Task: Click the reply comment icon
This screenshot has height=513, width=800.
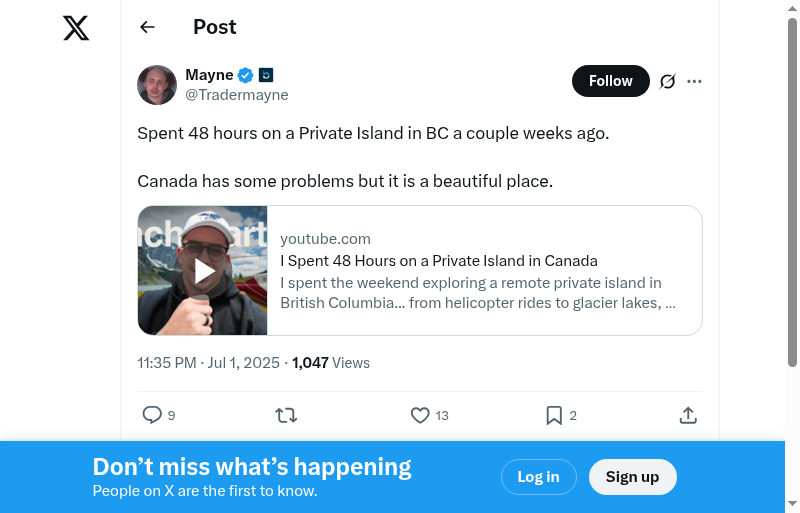Action: (x=152, y=415)
